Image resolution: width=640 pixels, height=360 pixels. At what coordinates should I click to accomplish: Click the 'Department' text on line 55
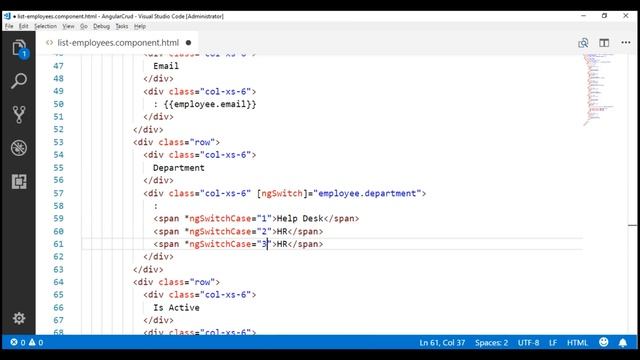pos(179,168)
